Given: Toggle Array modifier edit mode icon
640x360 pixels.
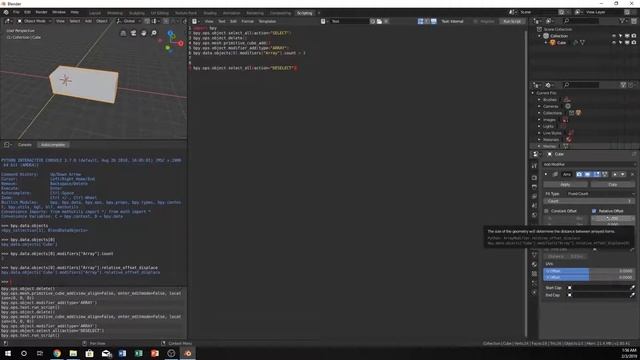Looking at the screenshot, I should 596,174.
